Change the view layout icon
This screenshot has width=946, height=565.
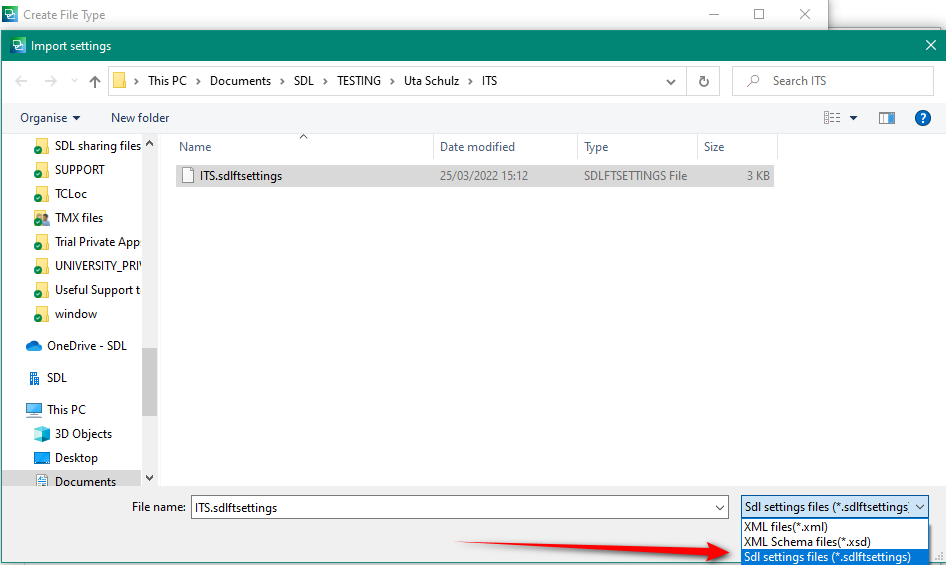tap(832, 118)
